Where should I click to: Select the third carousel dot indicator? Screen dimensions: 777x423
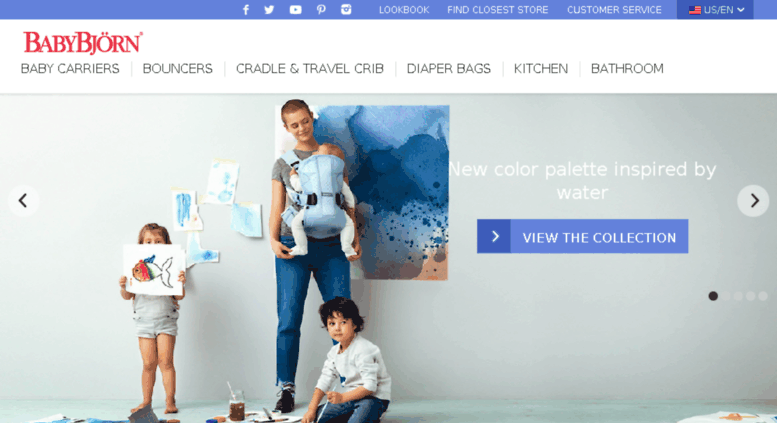[738, 296]
